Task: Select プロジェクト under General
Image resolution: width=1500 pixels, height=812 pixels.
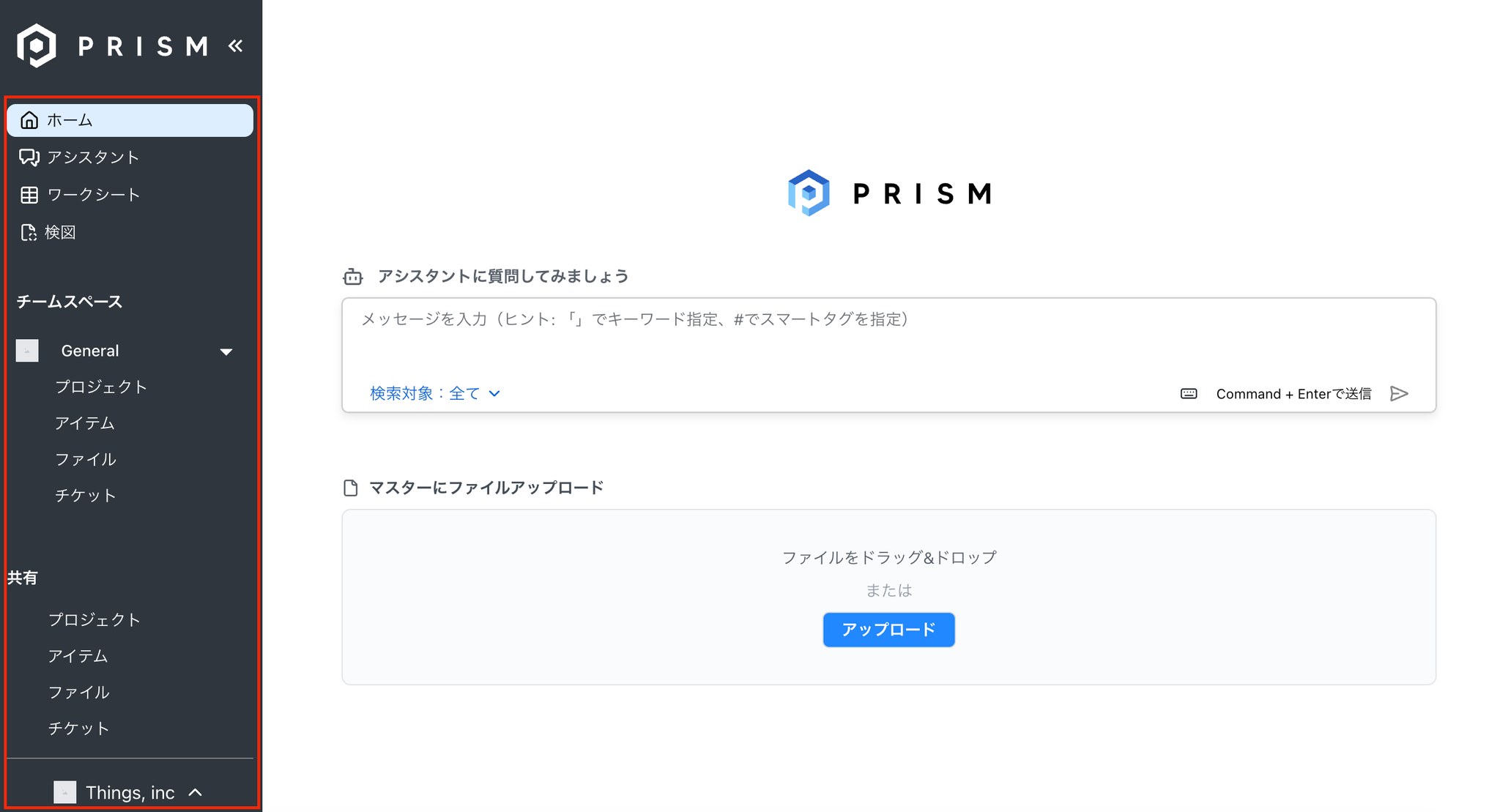Action: point(101,387)
